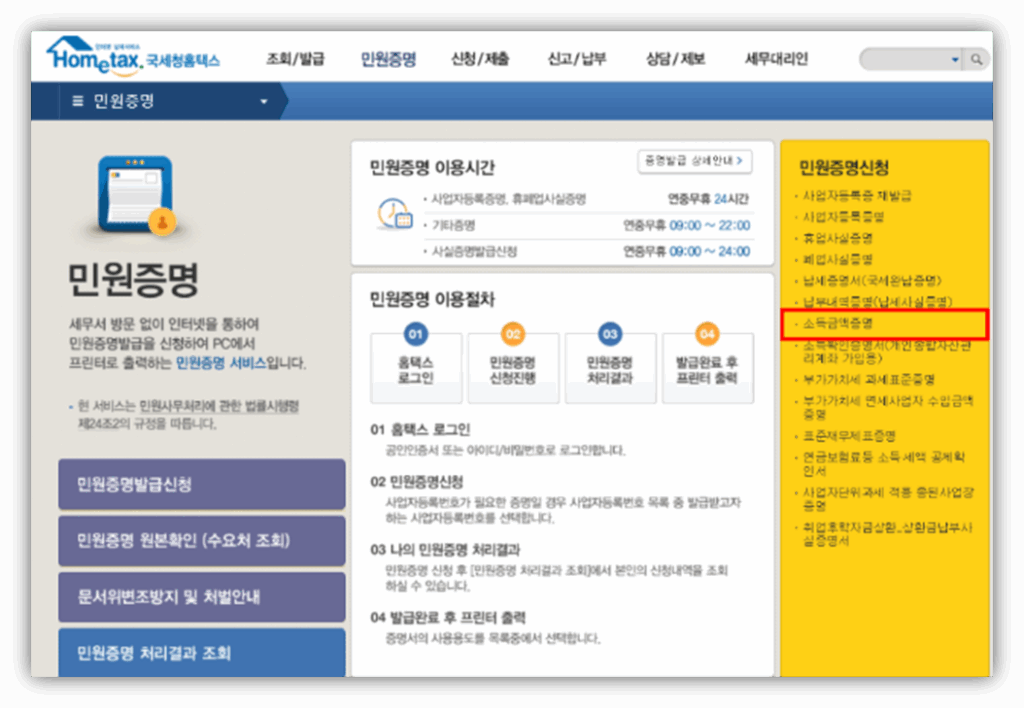Select 사업자등록증명 link
Viewport: 1024px width, 708px height.
coord(843,217)
